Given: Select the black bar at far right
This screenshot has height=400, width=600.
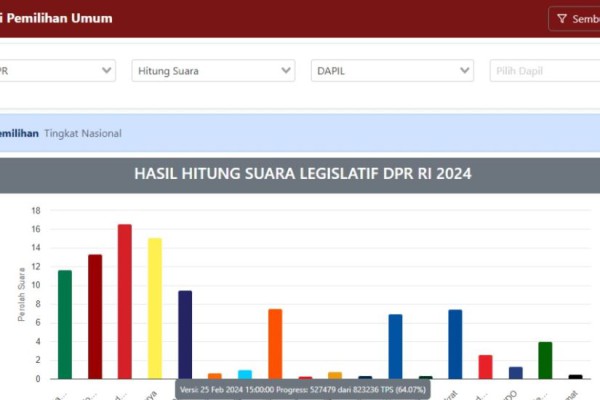Looking at the screenshot, I should tap(576, 377).
